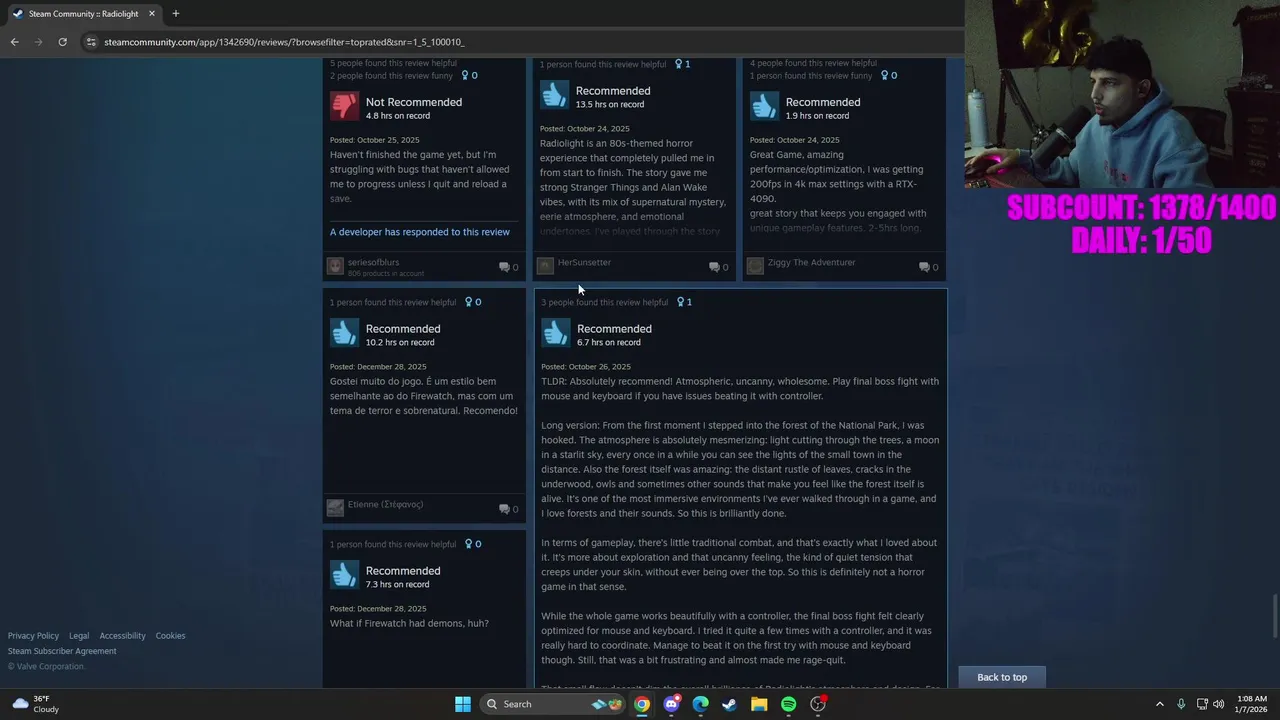Open Microsoft Edge from taskbar
The height and width of the screenshot is (720, 1280).
(x=700, y=704)
